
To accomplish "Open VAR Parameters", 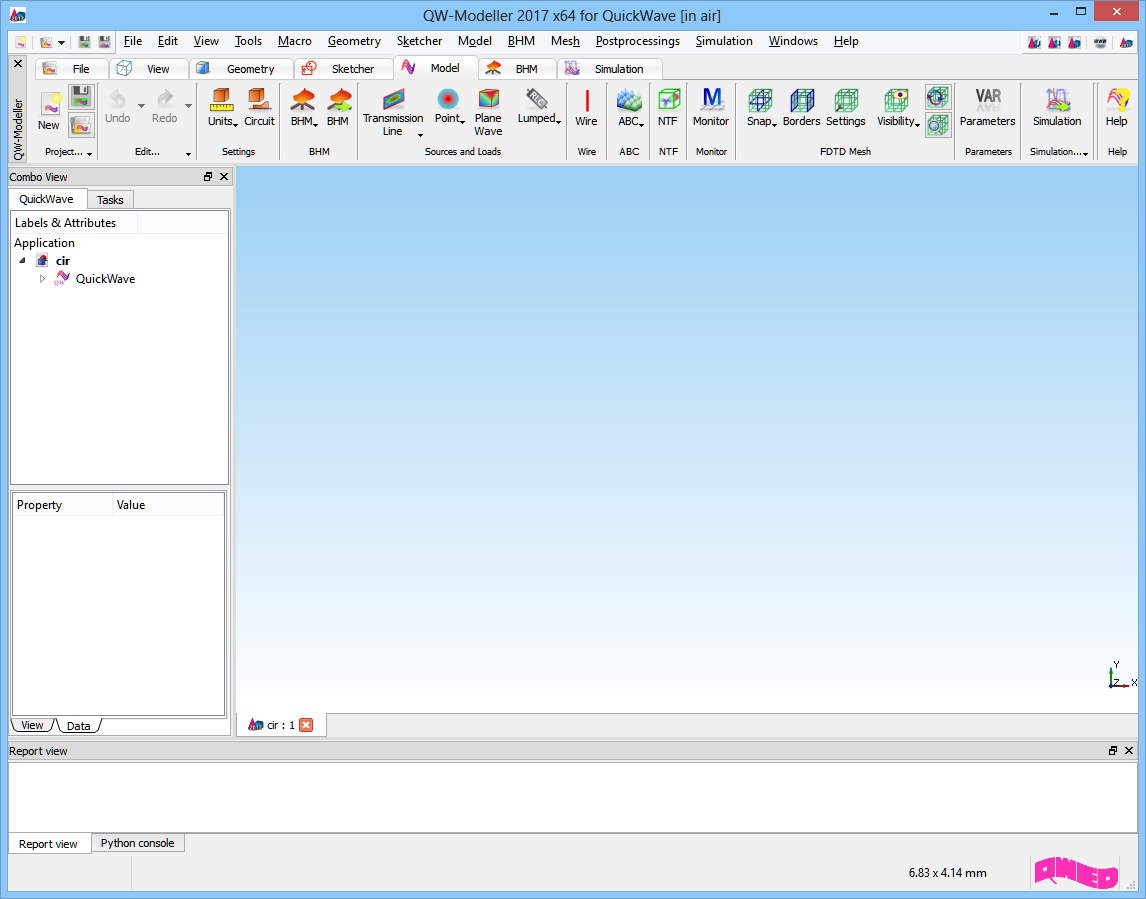I will [987, 107].
